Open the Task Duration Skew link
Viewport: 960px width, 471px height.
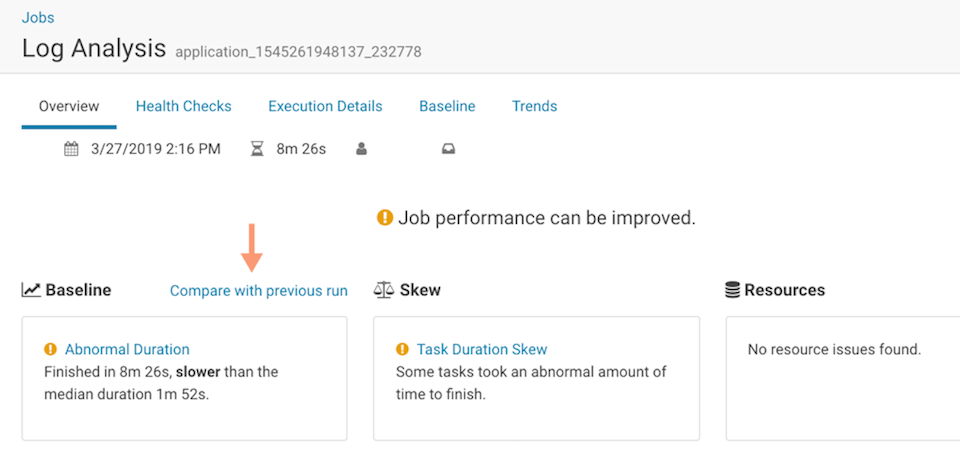pos(482,349)
